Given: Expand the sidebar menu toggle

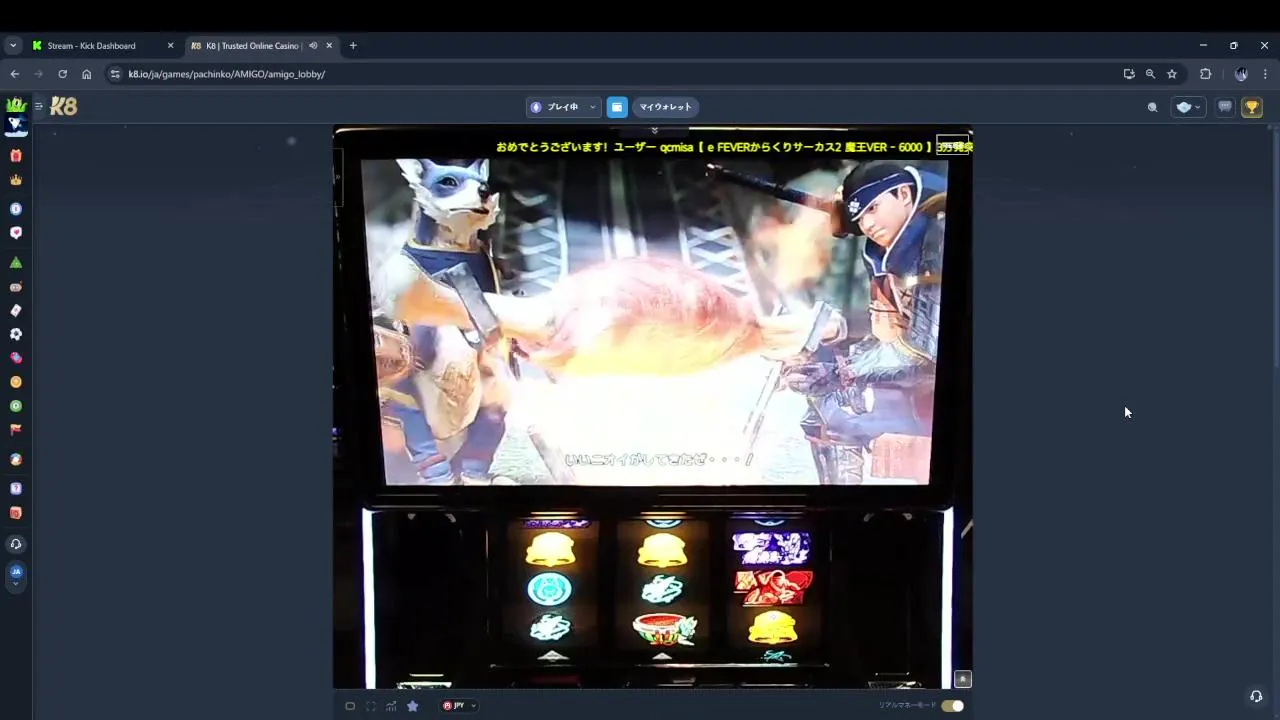Looking at the screenshot, I should (38, 106).
